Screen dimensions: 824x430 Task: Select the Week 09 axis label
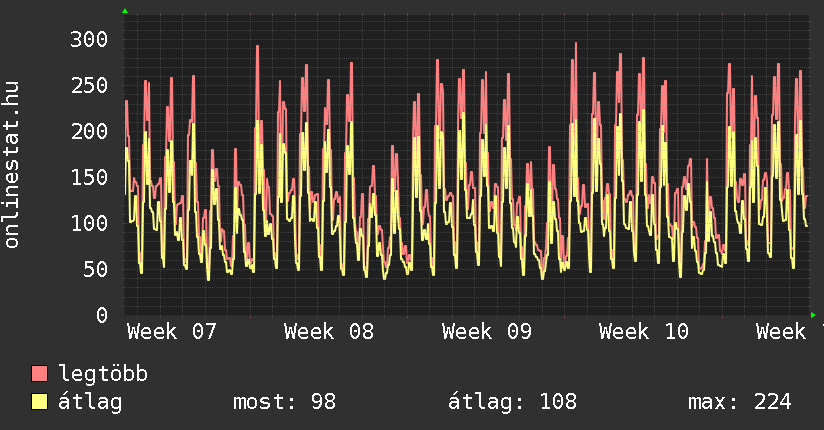[x=486, y=332]
